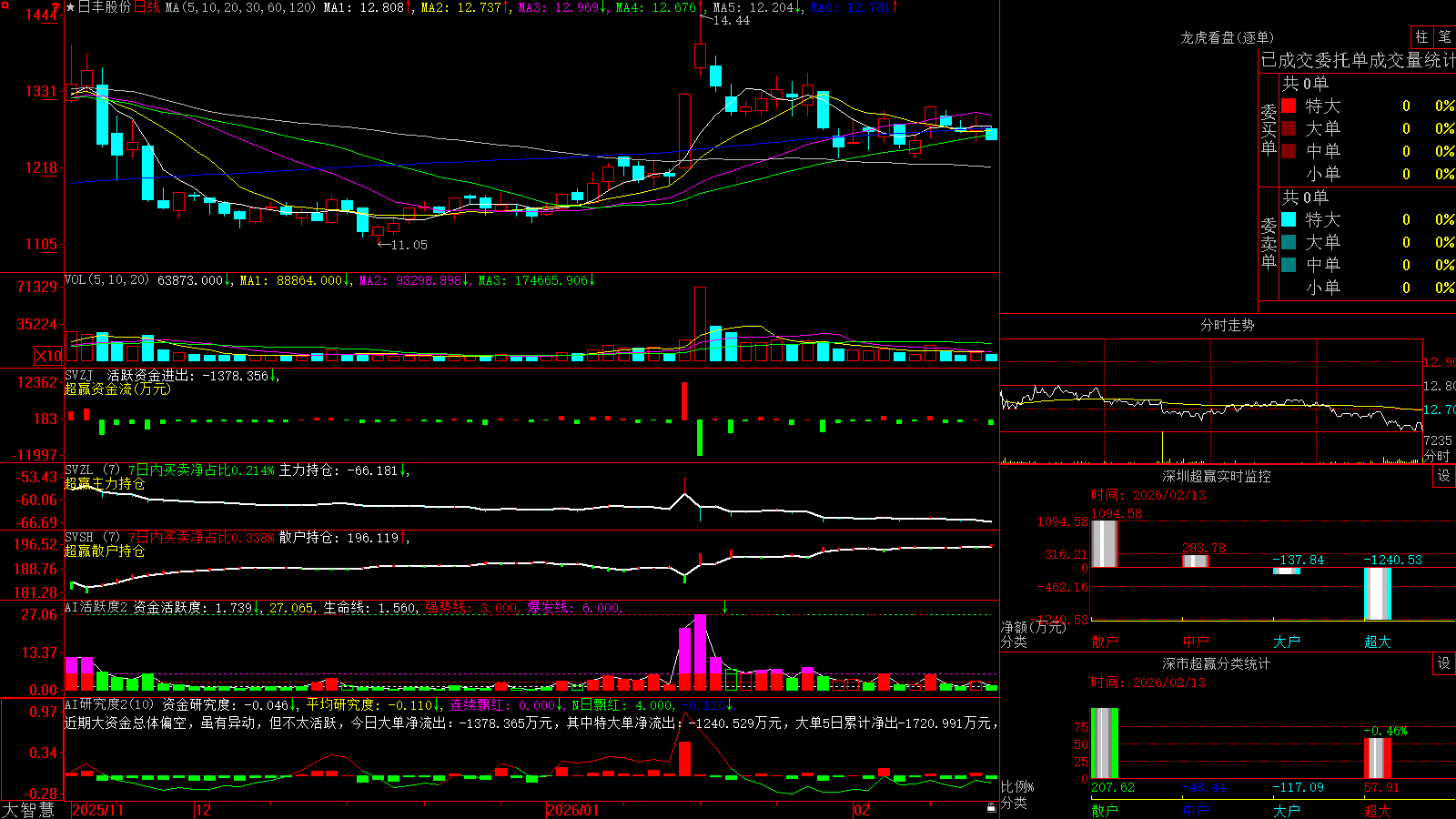Click the 12 month marker on the timeline

pos(204,810)
